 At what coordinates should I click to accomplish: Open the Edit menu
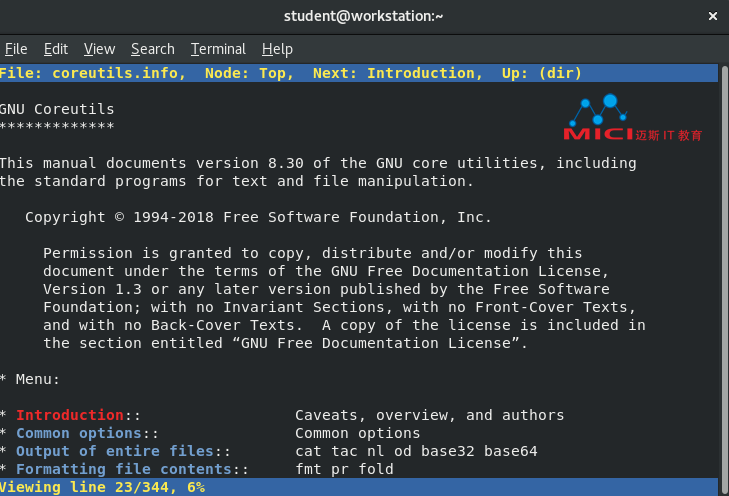pos(56,49)
